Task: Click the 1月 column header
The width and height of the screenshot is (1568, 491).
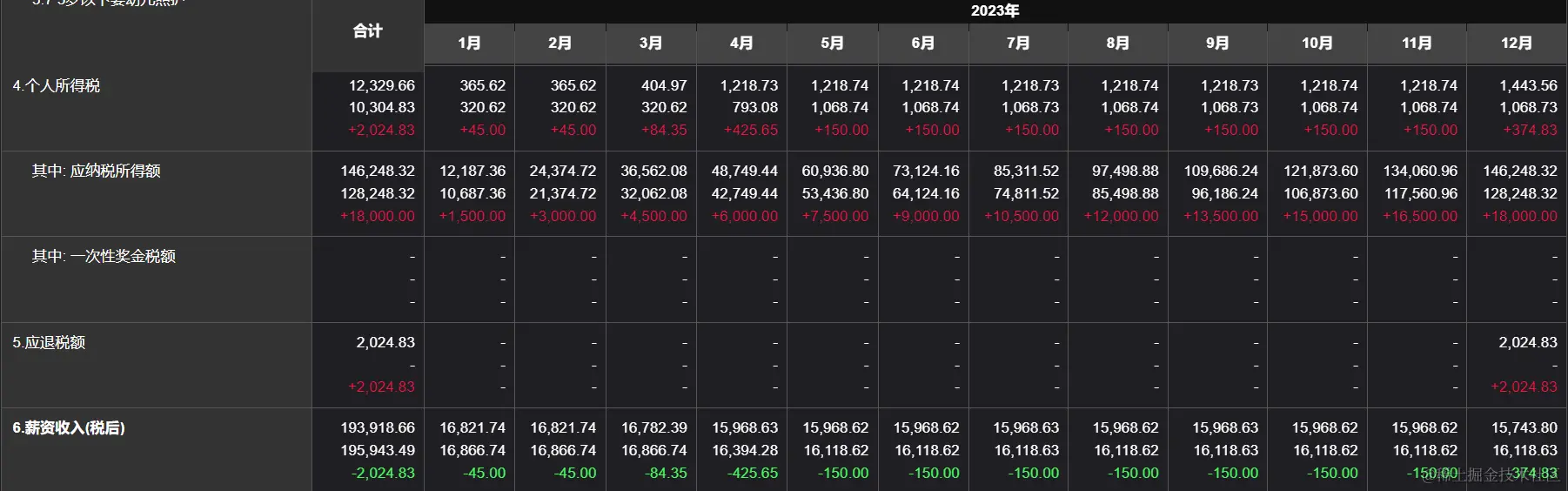Action: (469, 44)
